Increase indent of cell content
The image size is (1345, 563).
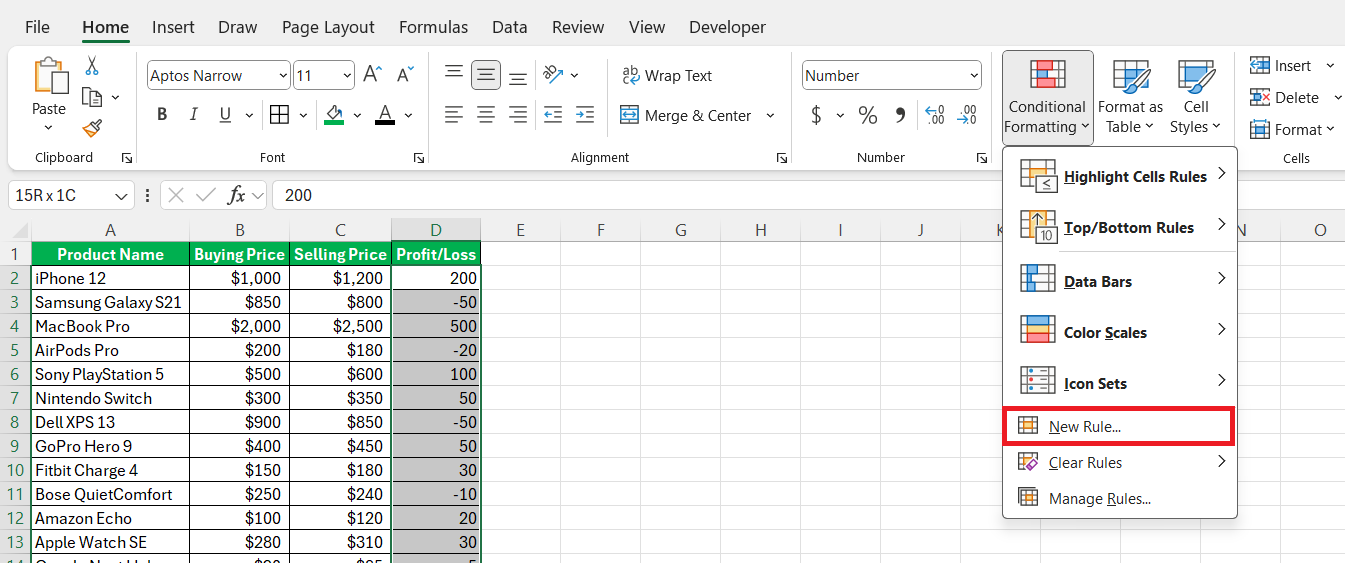click(585, 115)
